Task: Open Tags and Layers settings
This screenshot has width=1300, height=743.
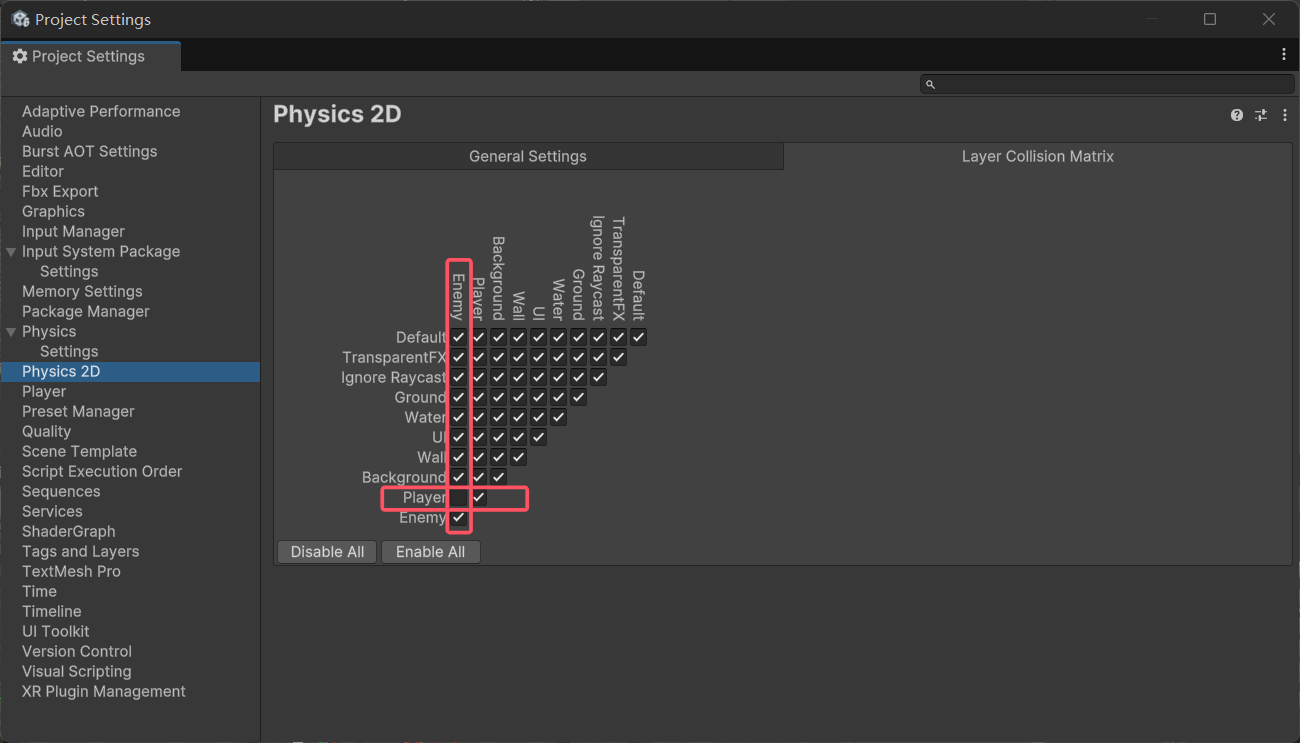Action: tap(81, 551)
